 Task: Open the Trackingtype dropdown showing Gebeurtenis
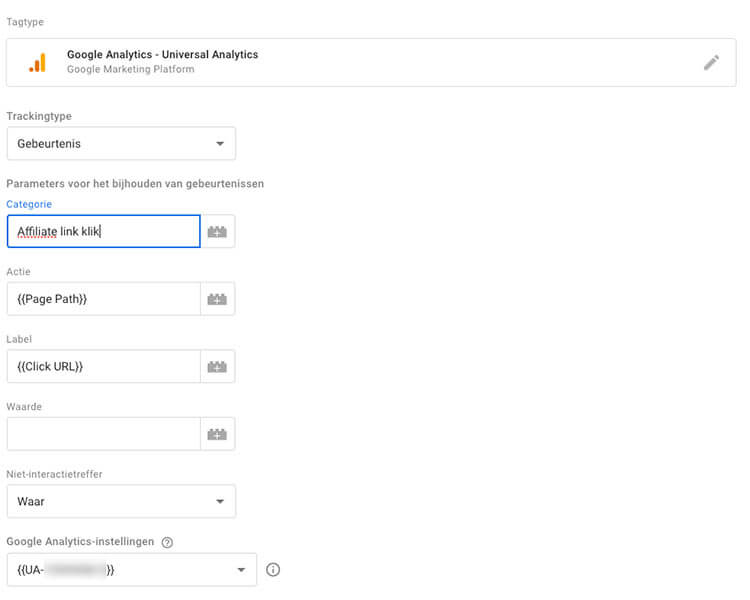tap(121, 143)
